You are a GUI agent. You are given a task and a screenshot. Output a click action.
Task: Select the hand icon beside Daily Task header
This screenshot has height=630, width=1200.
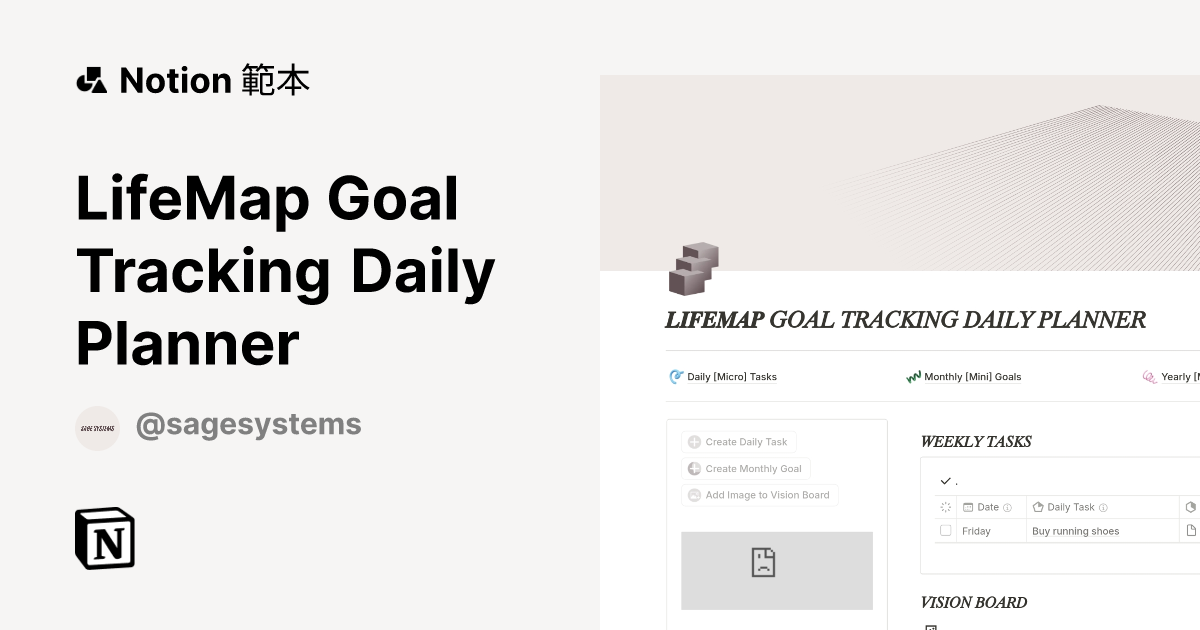coord(1038,507)
